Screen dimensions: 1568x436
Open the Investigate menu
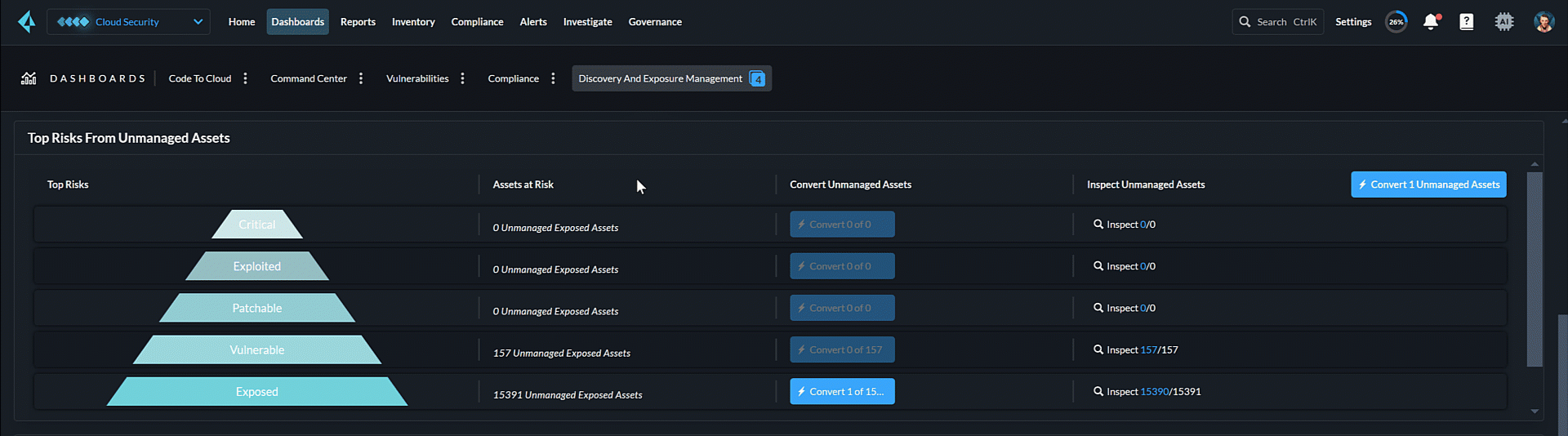pos(587,22)
